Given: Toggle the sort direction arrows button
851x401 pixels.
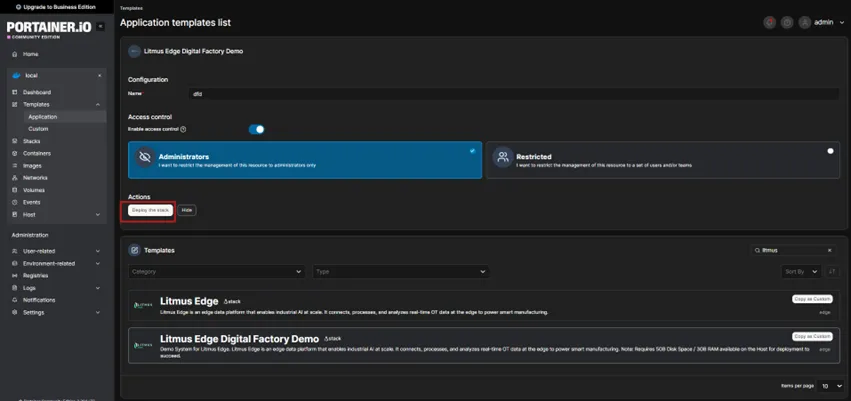Looking at the screenshot, I should click(832, 272).
